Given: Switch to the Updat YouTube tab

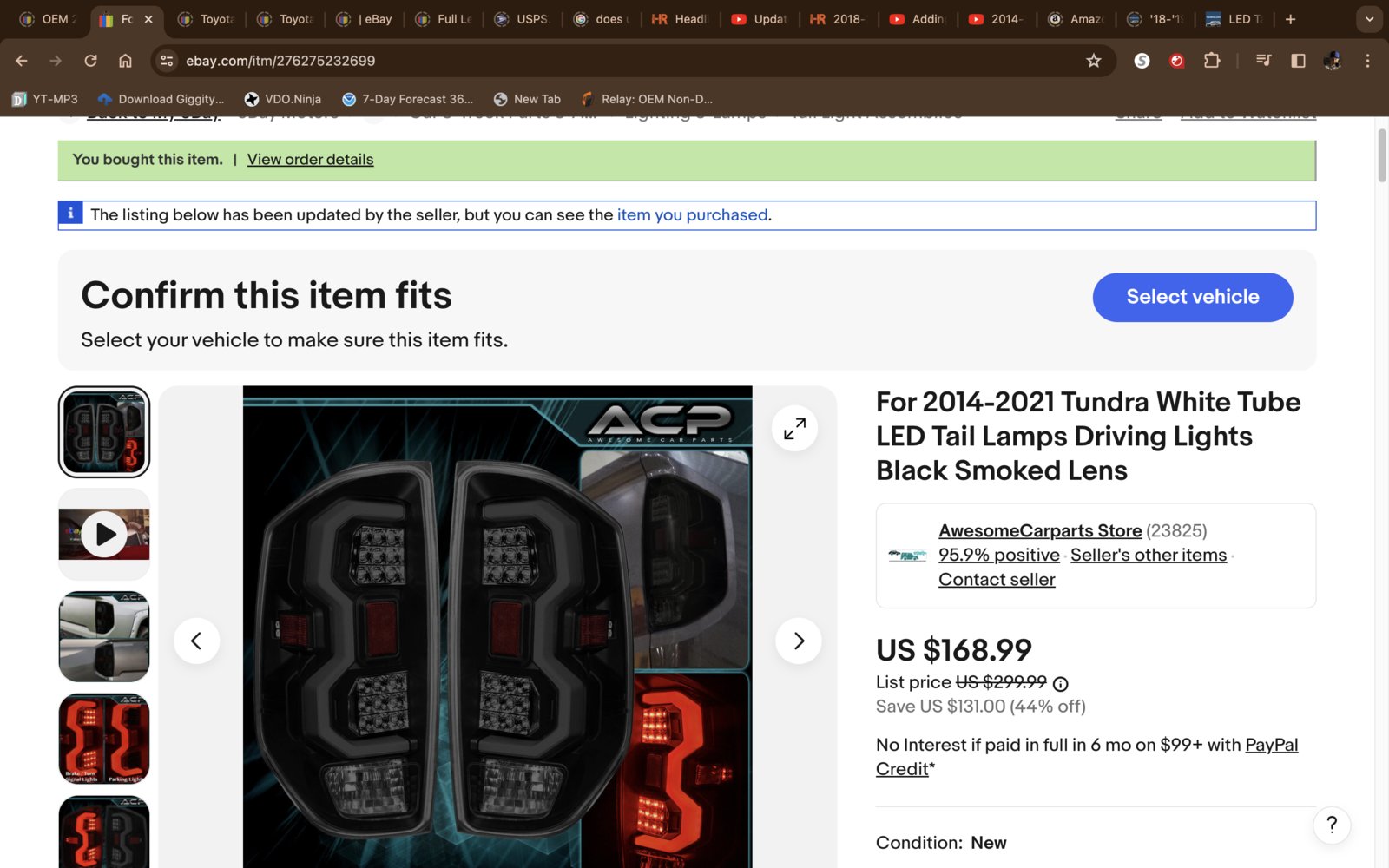Looking at the screenshot, I should [760, 19].
